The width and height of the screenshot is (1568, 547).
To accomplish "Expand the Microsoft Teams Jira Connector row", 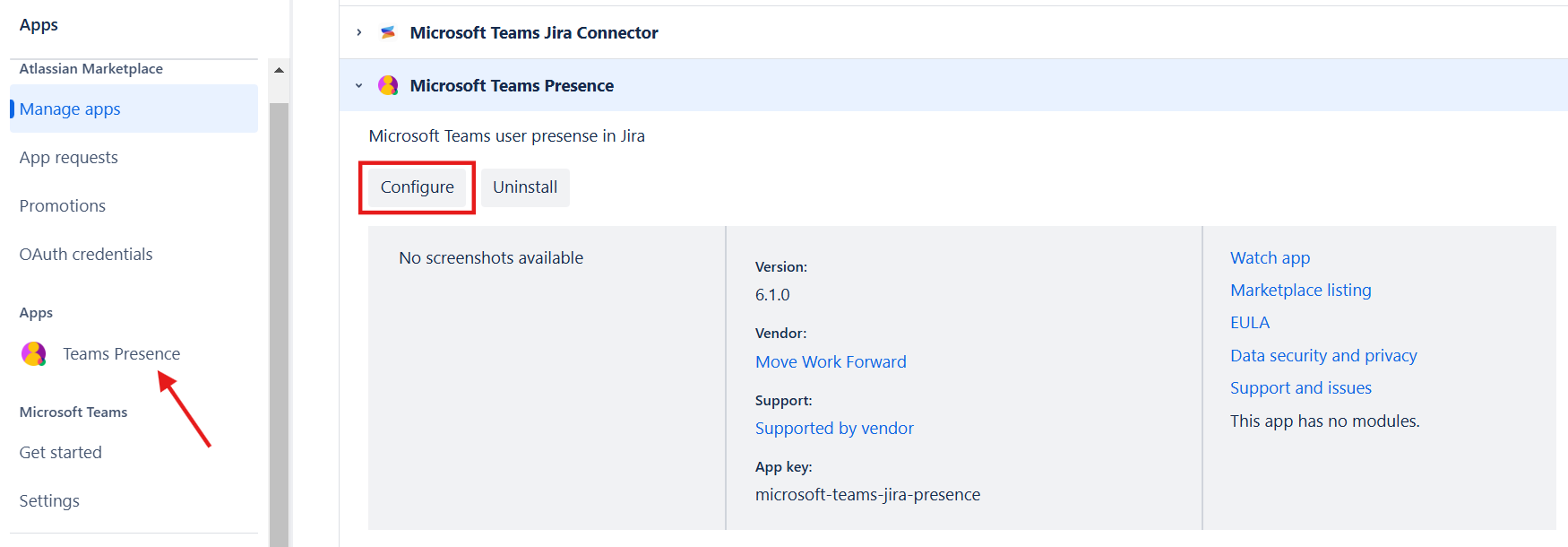I will point(359,33).
